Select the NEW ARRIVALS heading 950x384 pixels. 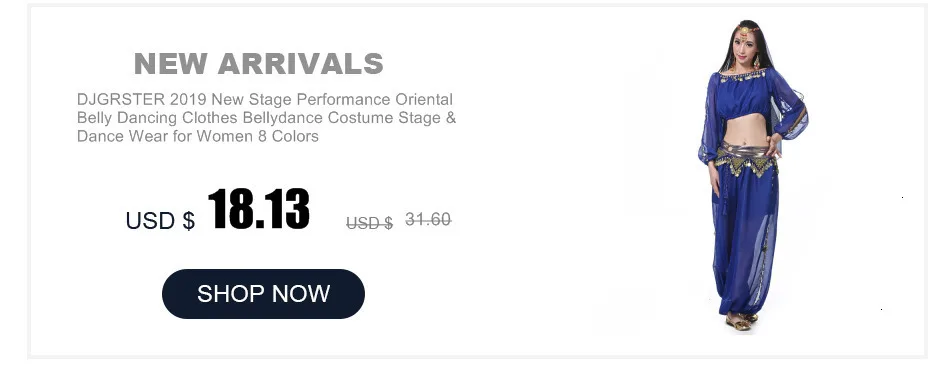pyautogui.click(x=259, y=64)
